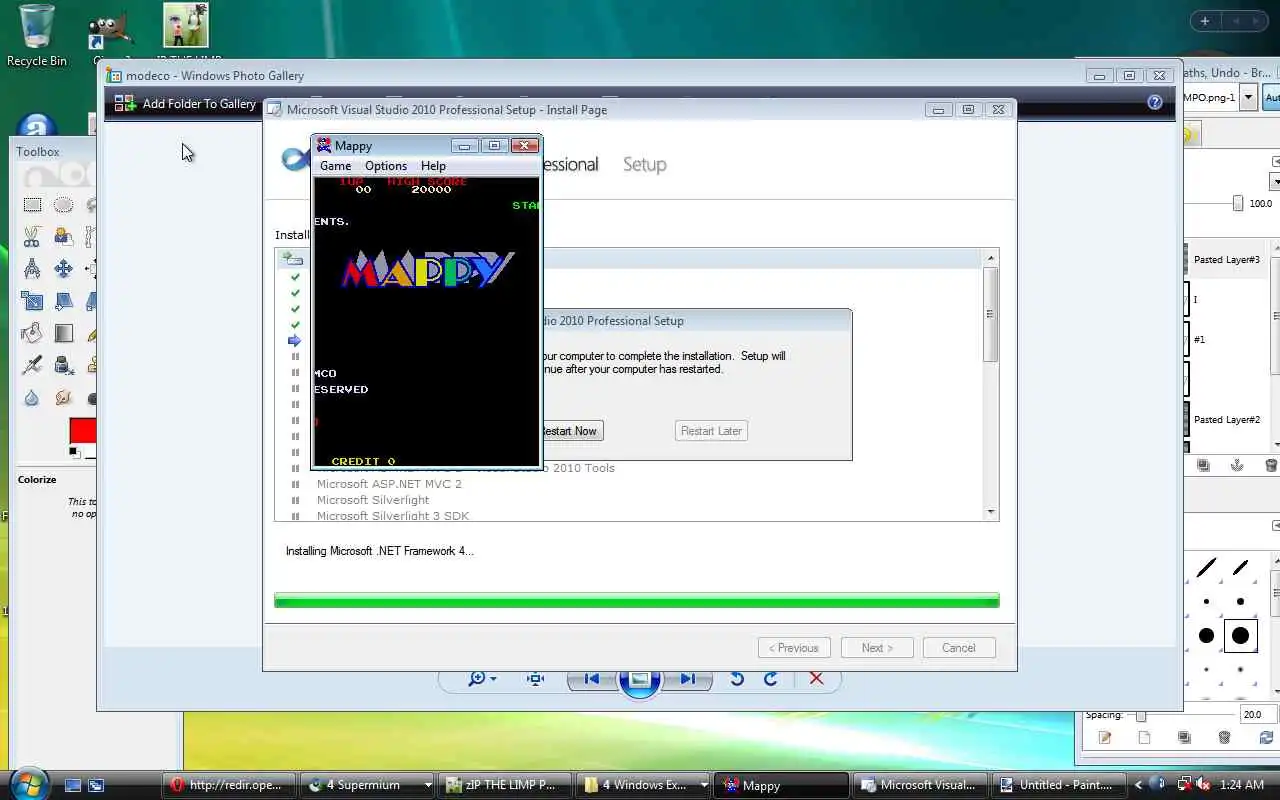
Task: Rotate photo clockwise
Action: coord(771,679)
